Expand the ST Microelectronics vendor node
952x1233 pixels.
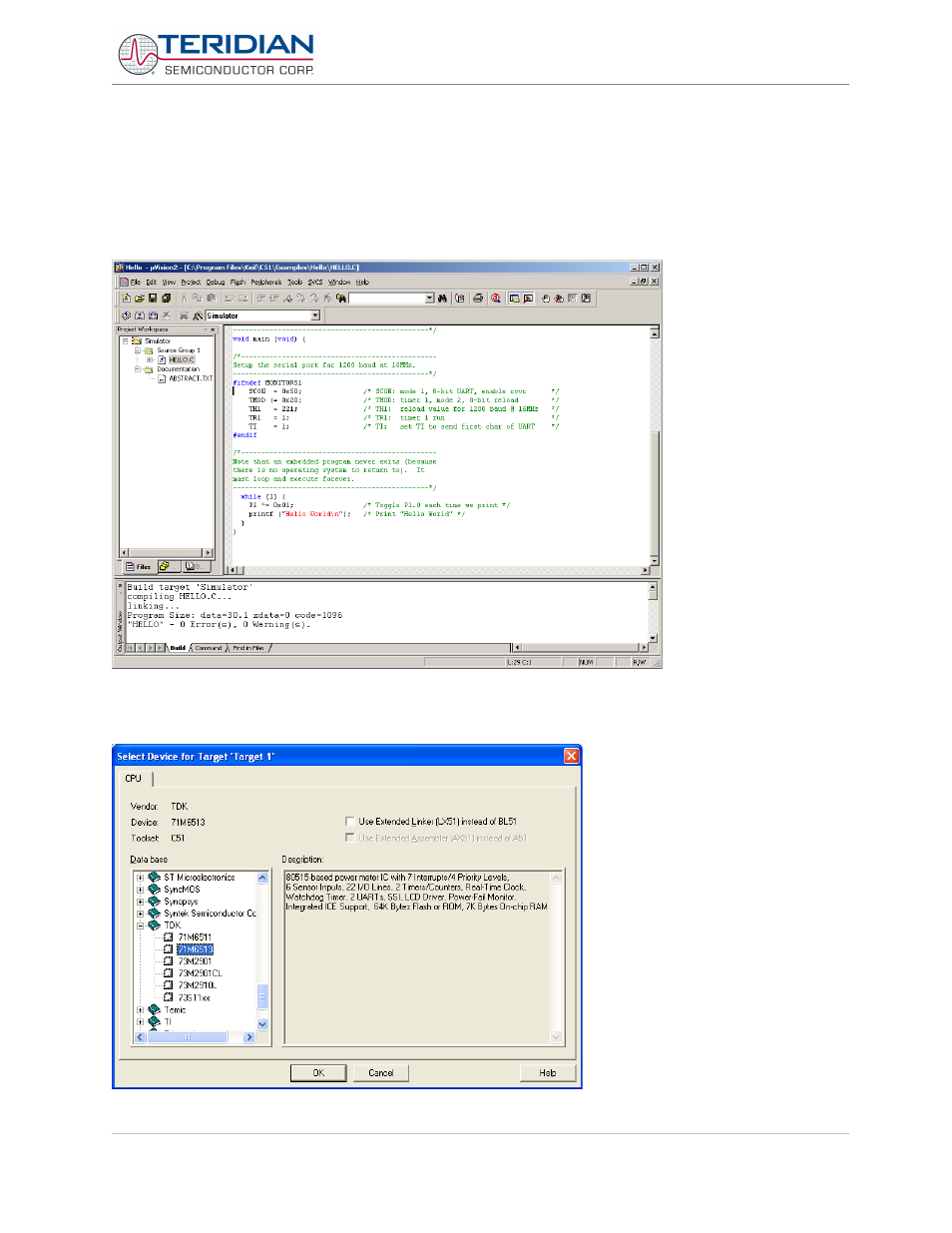(140, 878)
